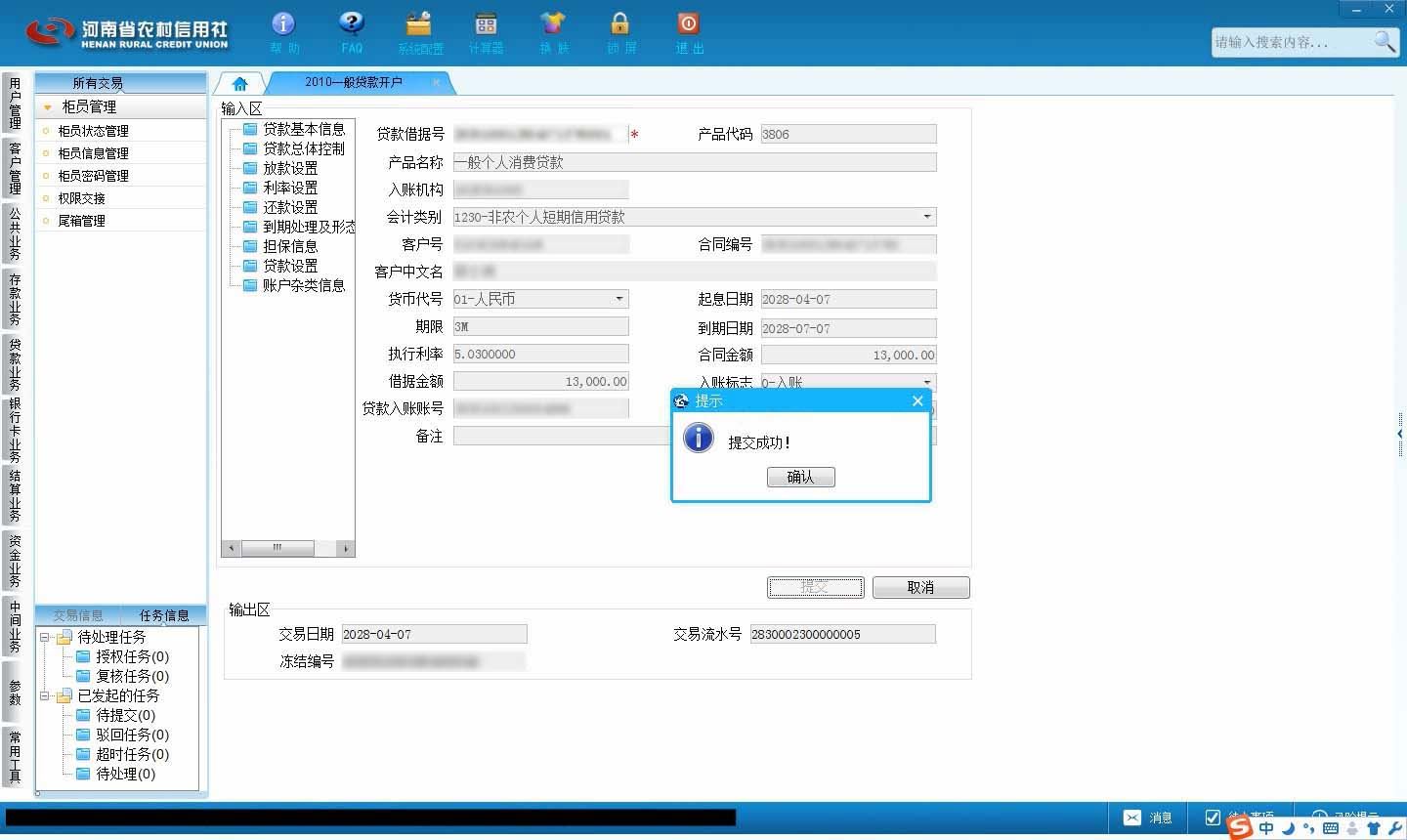Viewport: 1407px width, 840px height.
Task: Toggle Sogou punctuation mode icon
Action: tap(1309, 828)
